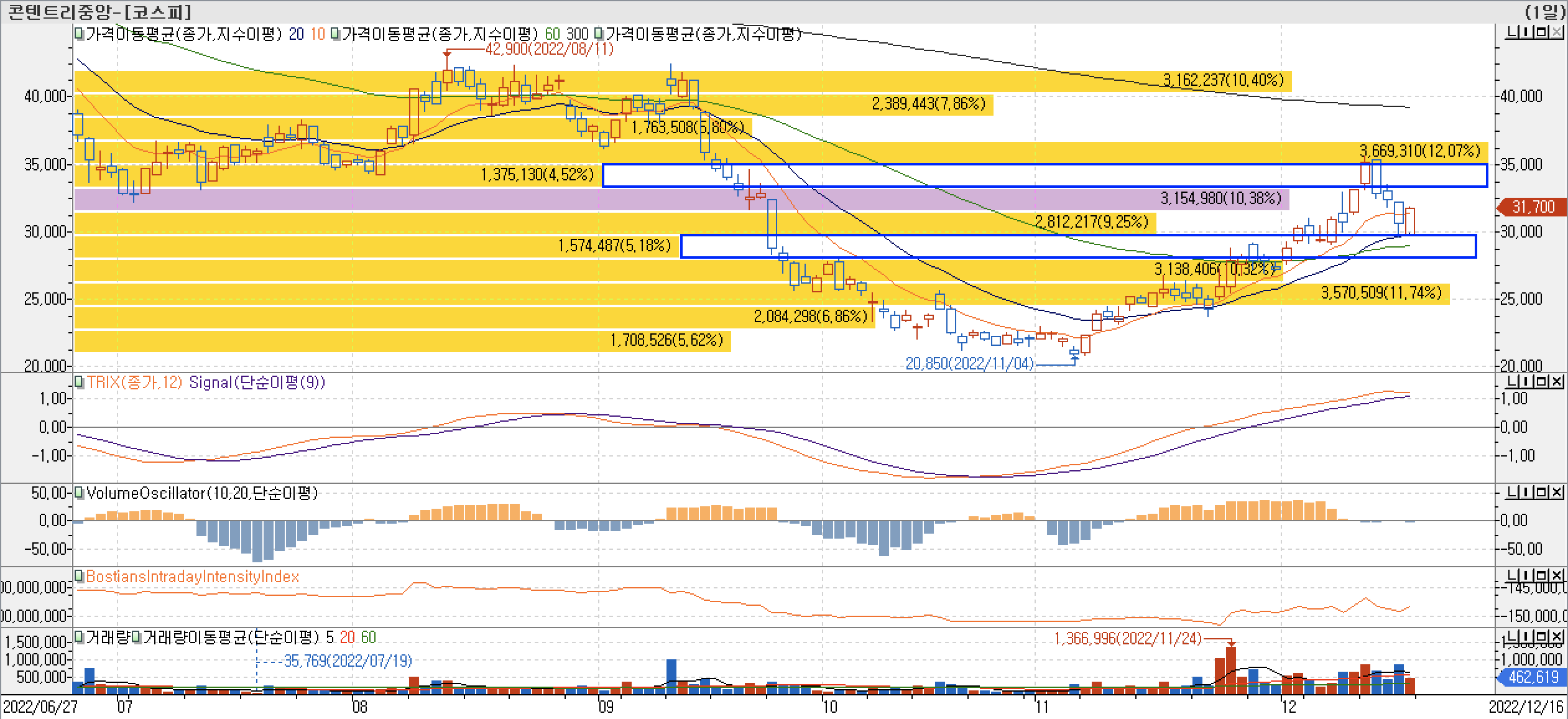Close the VolumeOscillator indicator panel with its X
Screen dimensions: 1568x719
(1556, 493)
